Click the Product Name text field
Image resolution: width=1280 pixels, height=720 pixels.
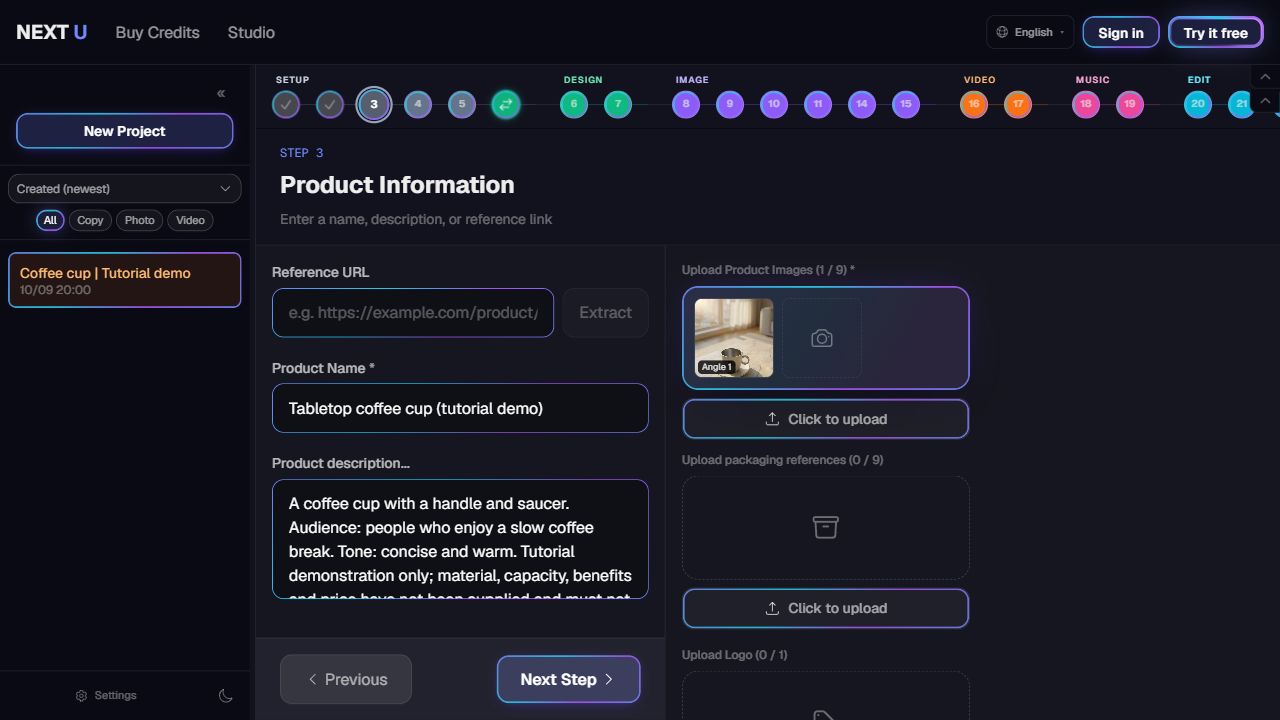pyautogui.click(x=460, y=408)
